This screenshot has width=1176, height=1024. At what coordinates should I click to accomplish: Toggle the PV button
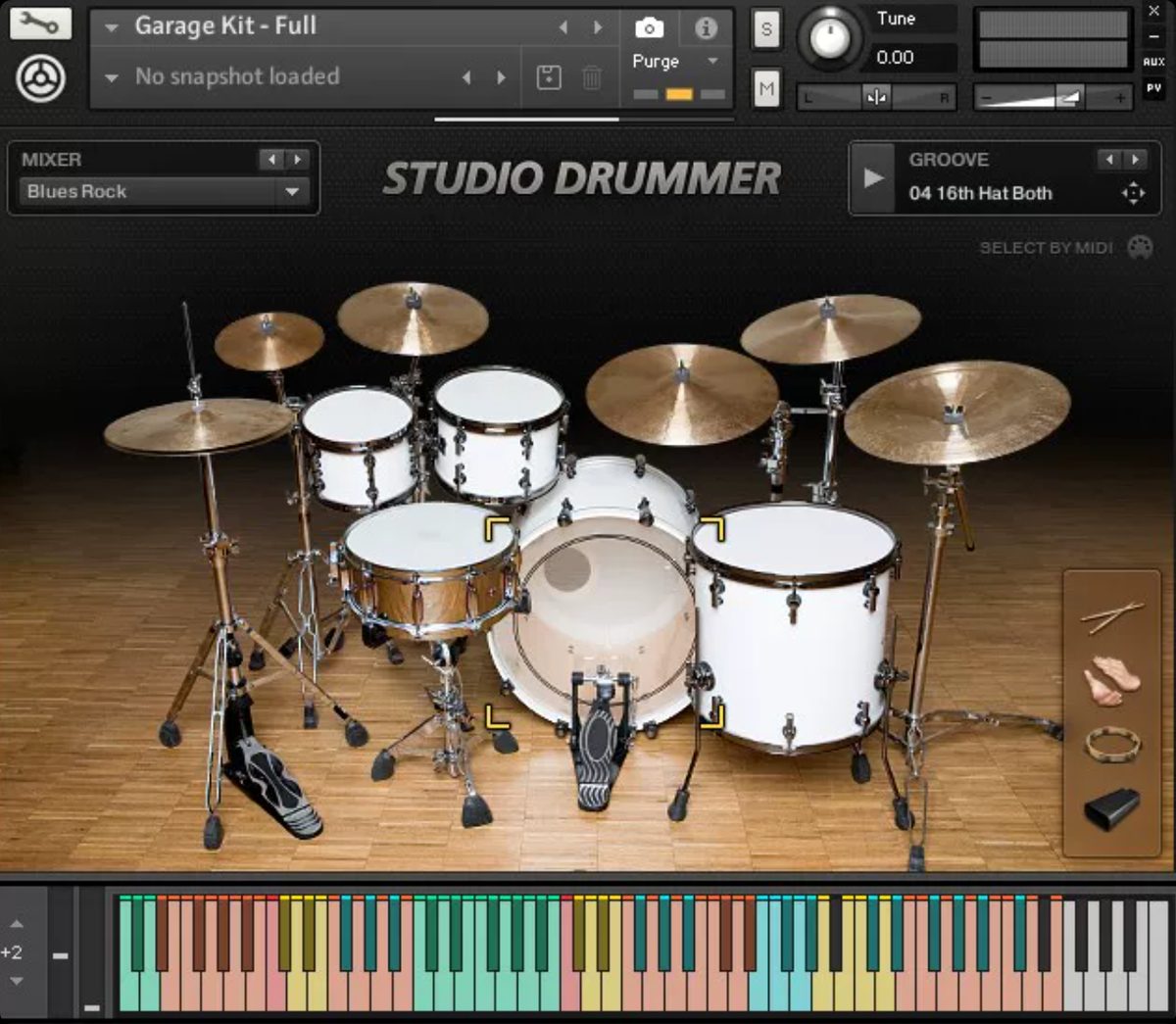tap(1153, 87)
